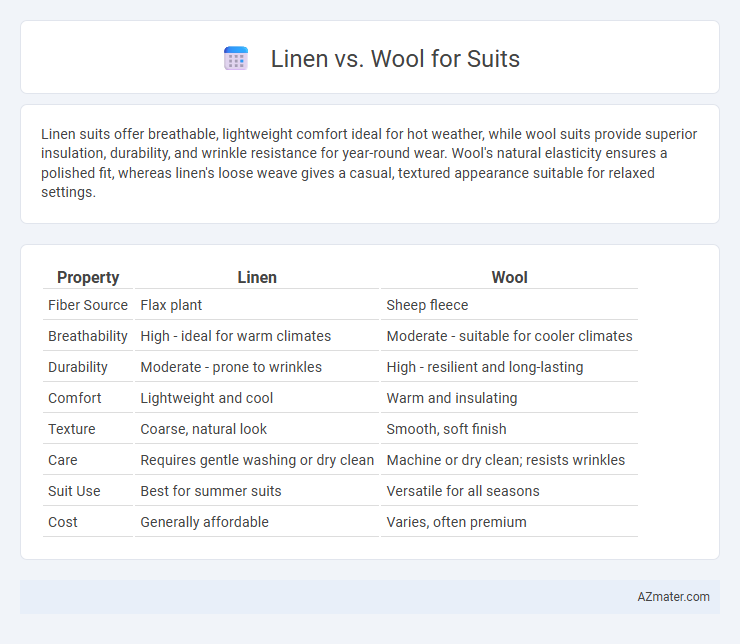Select the 'Property' column header
This screenshot has width=740, height=644.
(88, 277)
